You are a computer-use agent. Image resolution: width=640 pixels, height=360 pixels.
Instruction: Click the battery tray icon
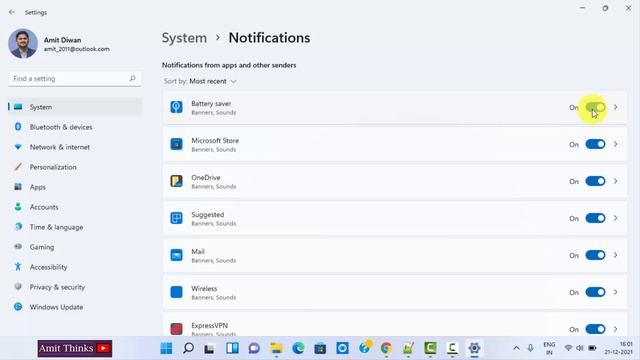tap(592, 348)
